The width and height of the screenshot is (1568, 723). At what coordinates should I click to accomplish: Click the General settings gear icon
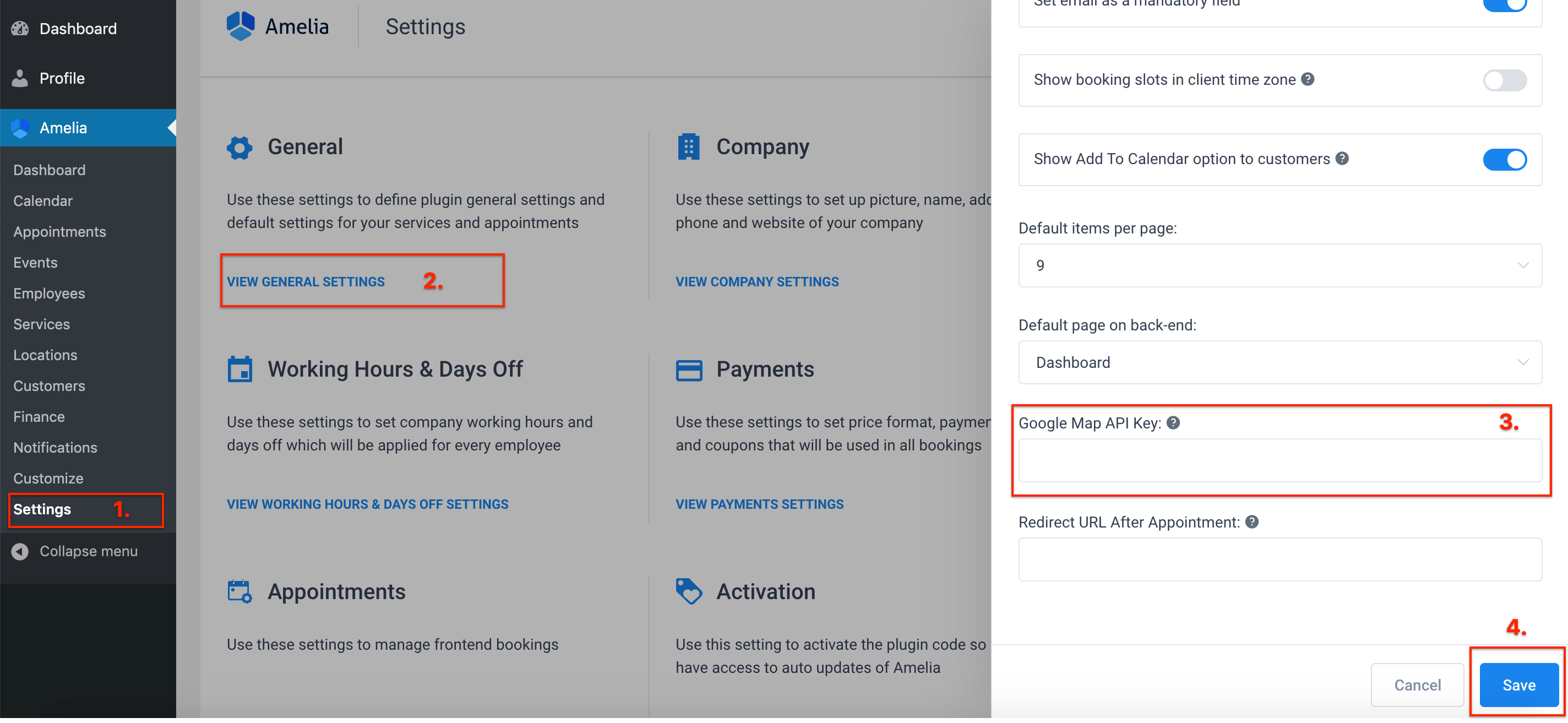(239, 147)
